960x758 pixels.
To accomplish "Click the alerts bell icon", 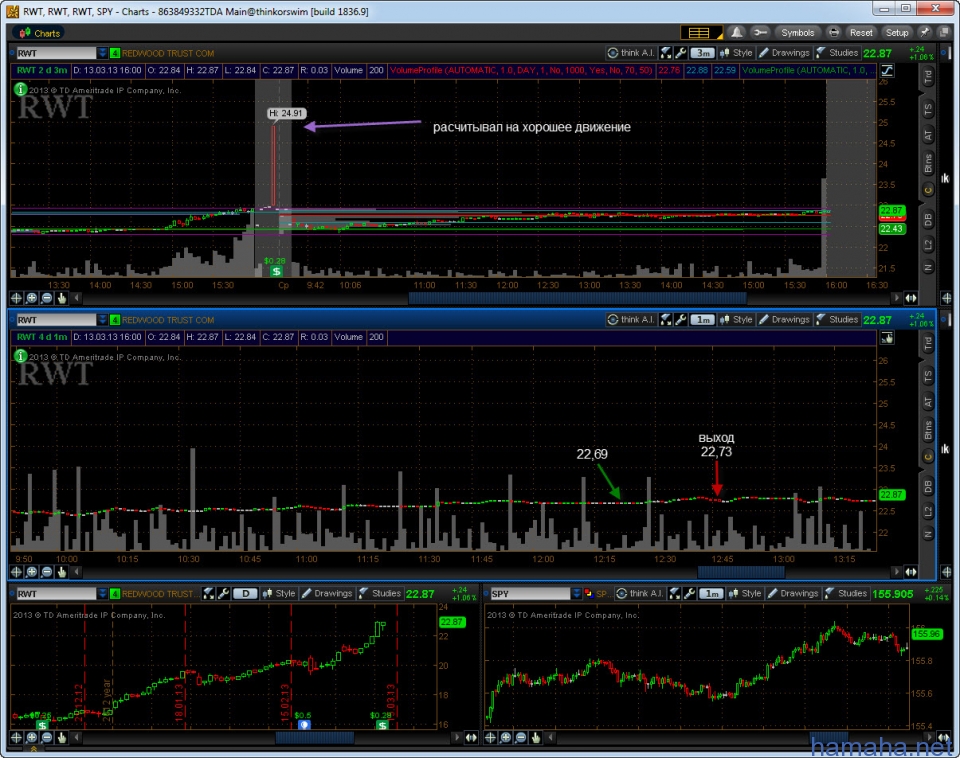I will click(x=737, y=32).
